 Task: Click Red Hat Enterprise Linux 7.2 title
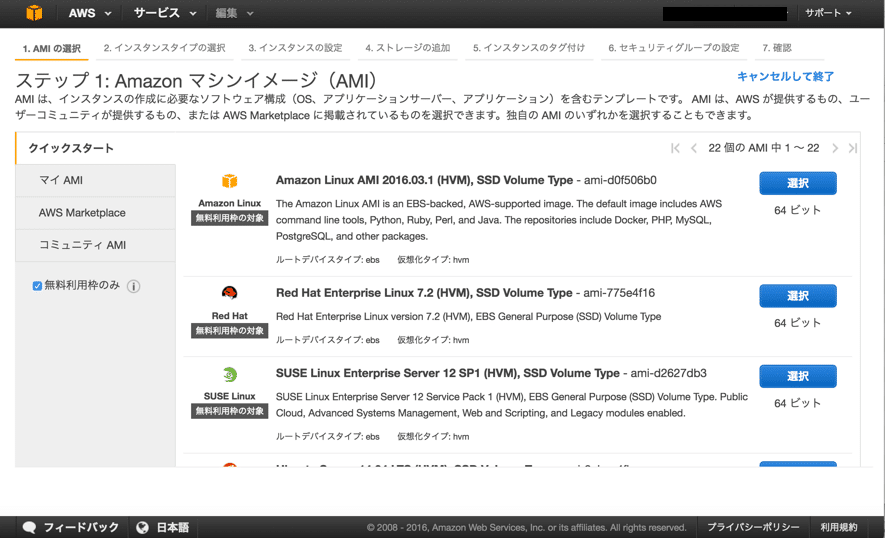[424, 293]
